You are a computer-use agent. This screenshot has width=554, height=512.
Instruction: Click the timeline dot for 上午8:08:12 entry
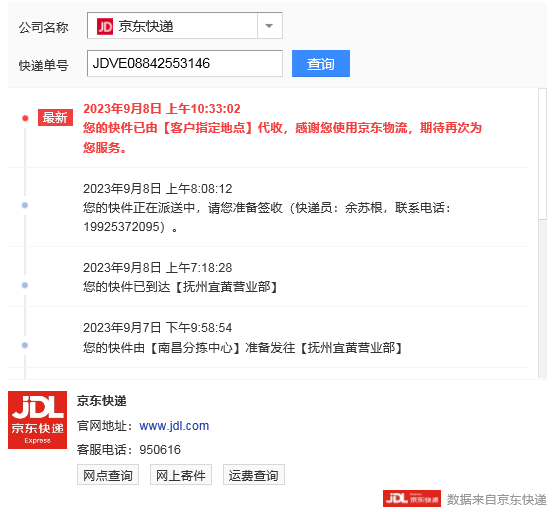coord(25,205)
